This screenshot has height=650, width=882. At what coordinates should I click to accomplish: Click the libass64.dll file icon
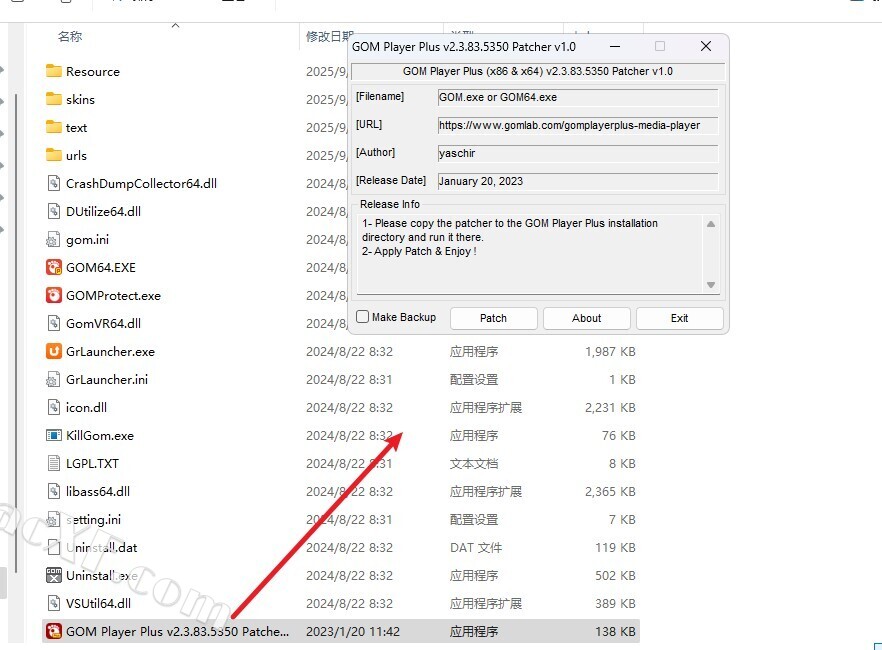pos(53,491)
